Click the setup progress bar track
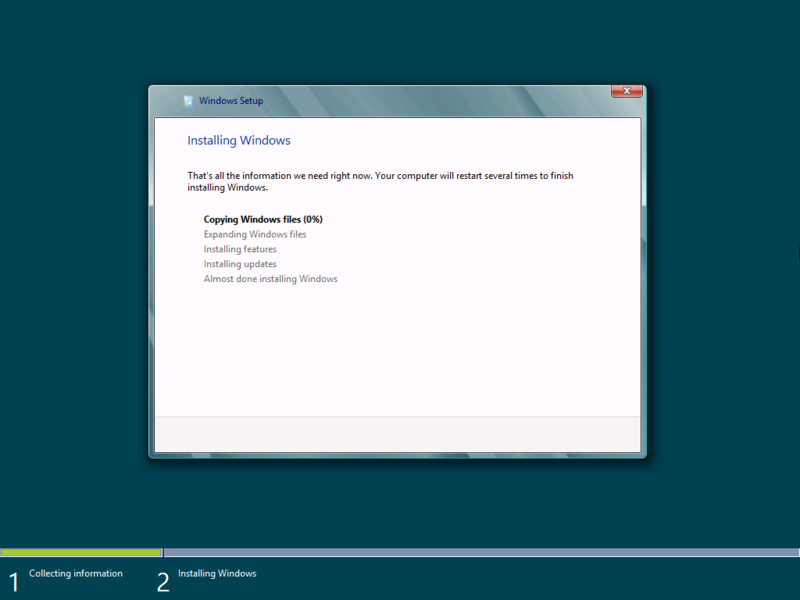 click(x=400, y=552)
